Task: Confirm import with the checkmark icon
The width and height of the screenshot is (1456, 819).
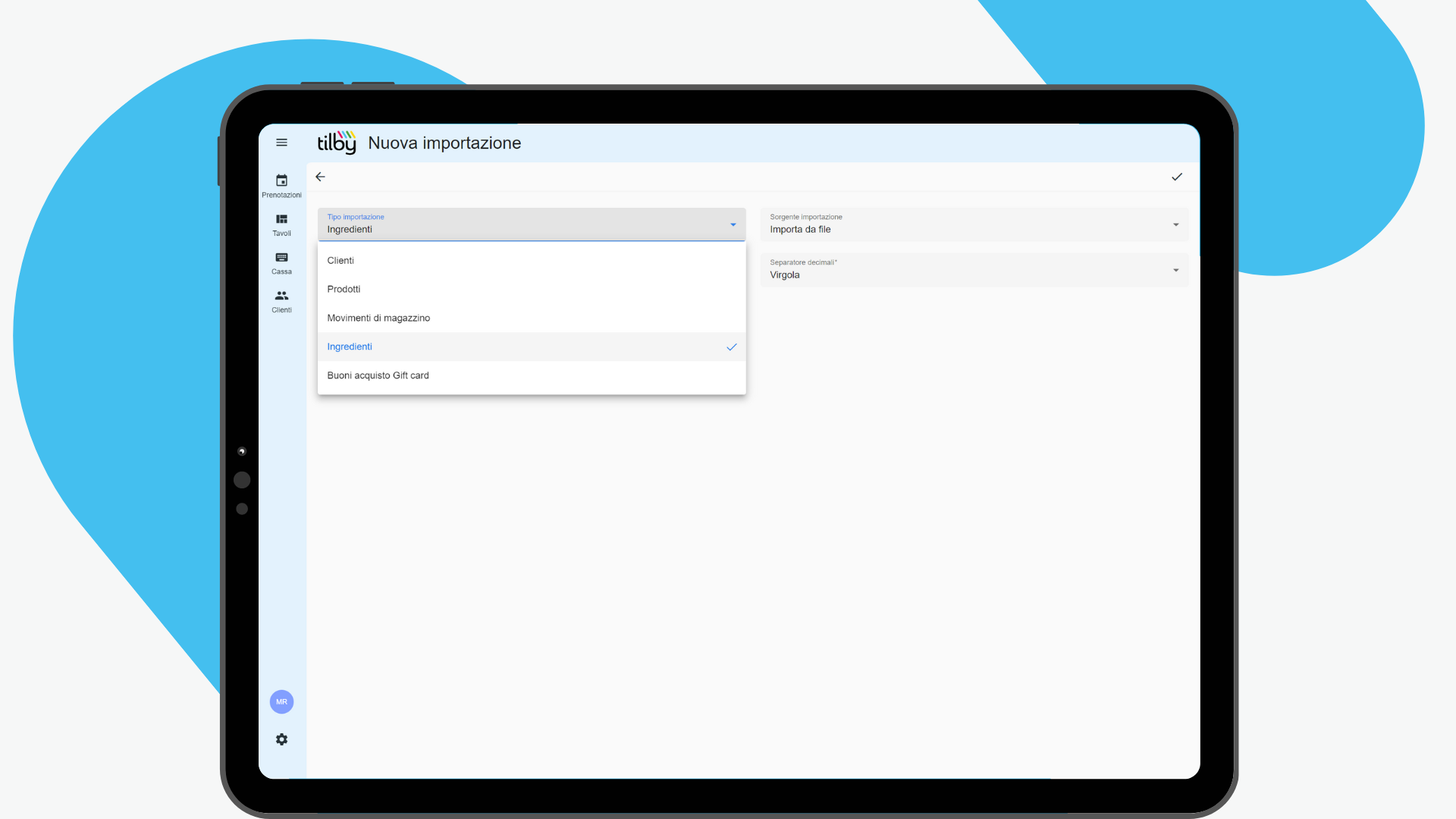Action: [1177, 177]
